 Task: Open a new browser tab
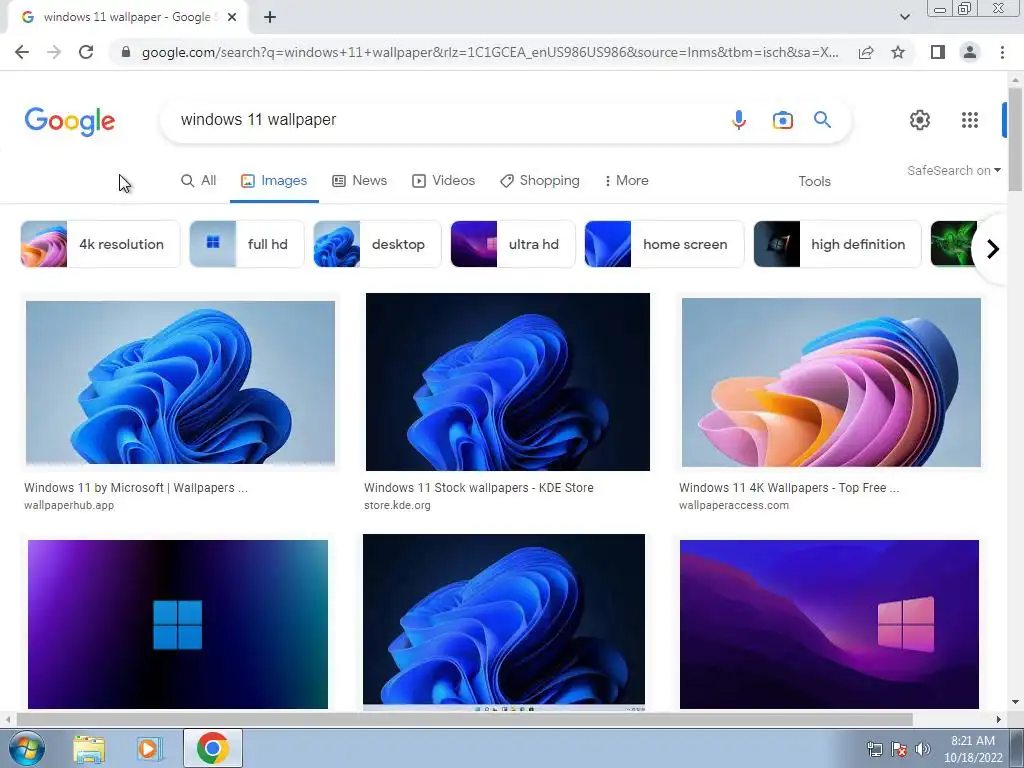click(x=270, y=17)
